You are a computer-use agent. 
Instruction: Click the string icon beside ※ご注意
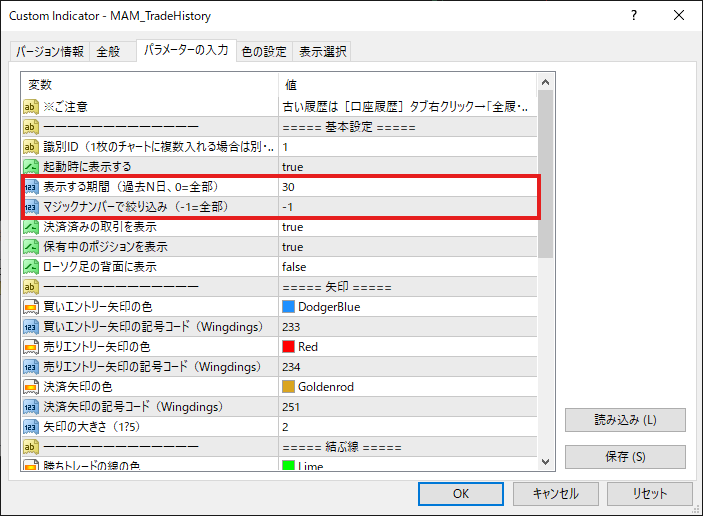30,107
